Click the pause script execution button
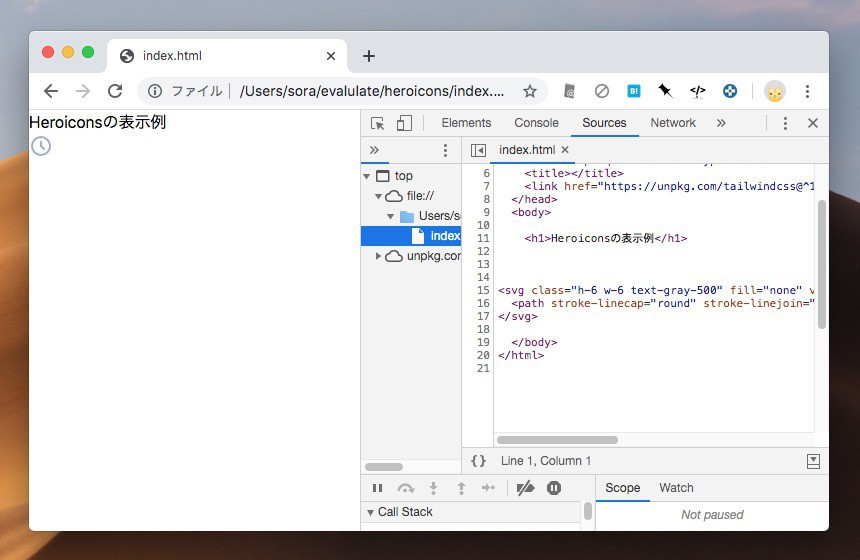860x560 pixels. [377, 488]
